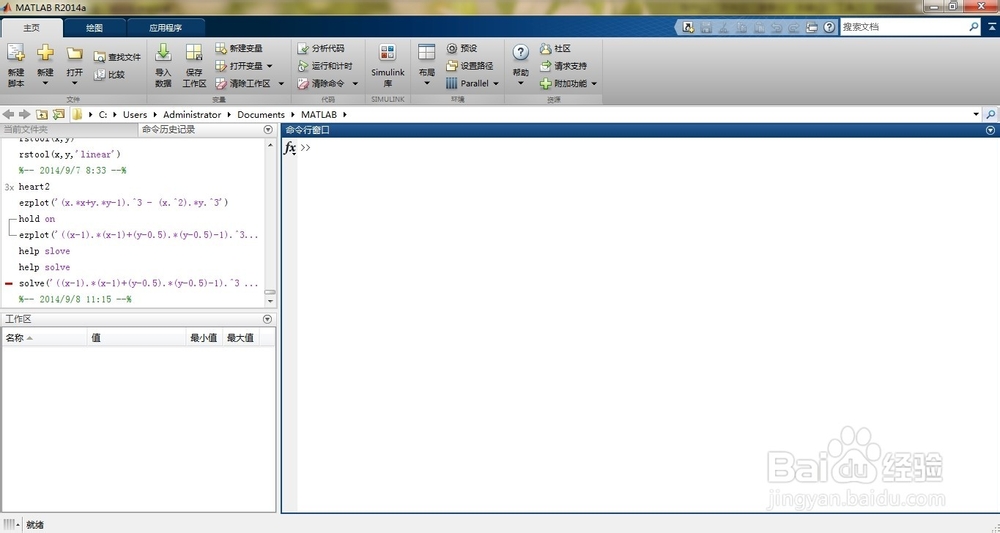Open the Parallel dropdown

coord(496,84)
